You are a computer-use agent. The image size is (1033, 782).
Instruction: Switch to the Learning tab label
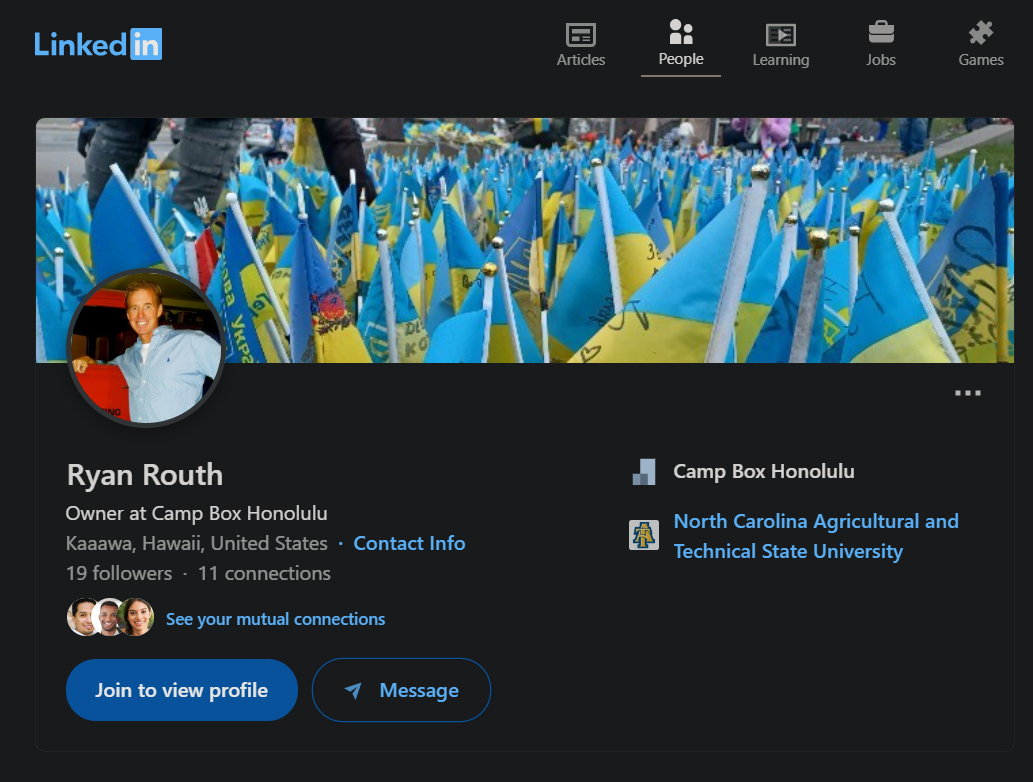(x=781, y=60)
